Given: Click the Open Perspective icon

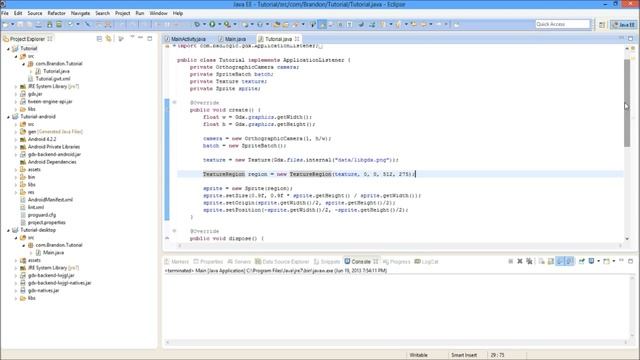Looking at the screenshot, I should 602,24.
